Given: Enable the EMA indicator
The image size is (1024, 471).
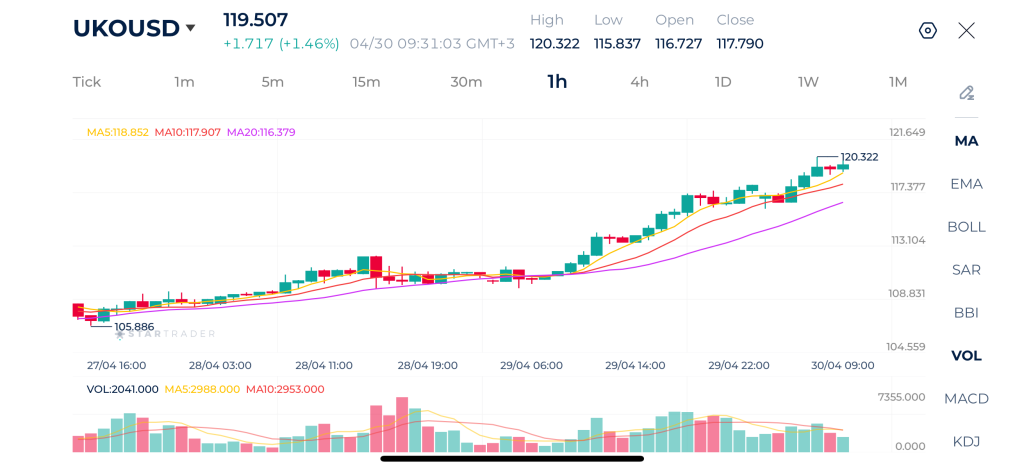Looking at the screenshot, I should click(x=966, y=184).
